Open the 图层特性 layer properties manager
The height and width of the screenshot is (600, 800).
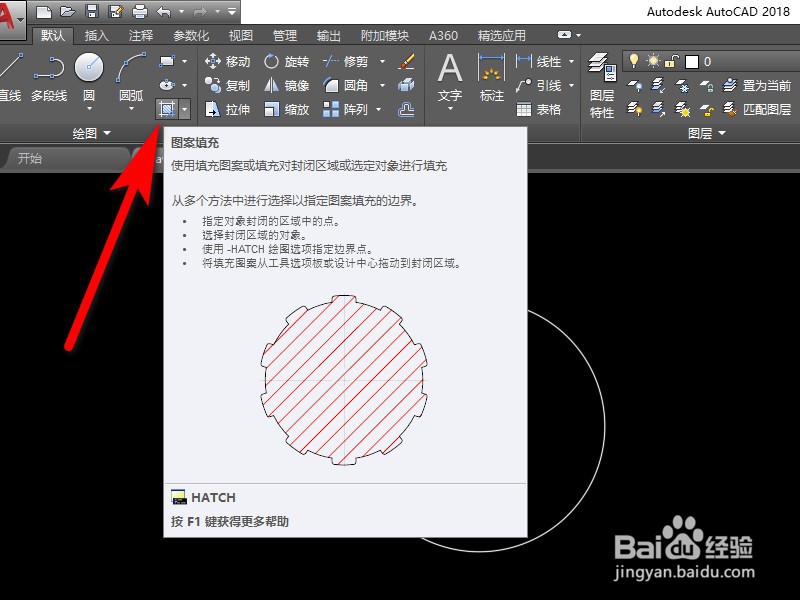[x=602, y=85]
